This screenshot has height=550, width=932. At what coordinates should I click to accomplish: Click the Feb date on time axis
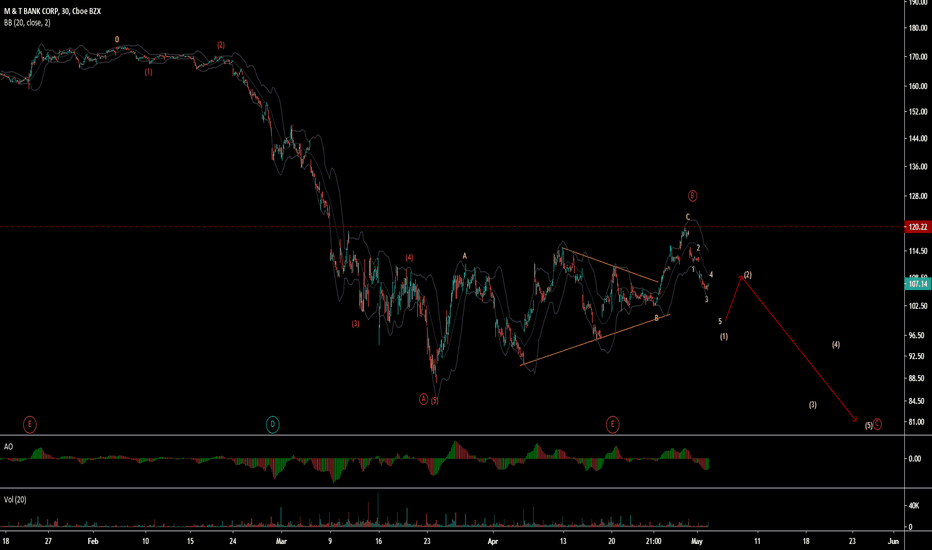tap(93, 542)
